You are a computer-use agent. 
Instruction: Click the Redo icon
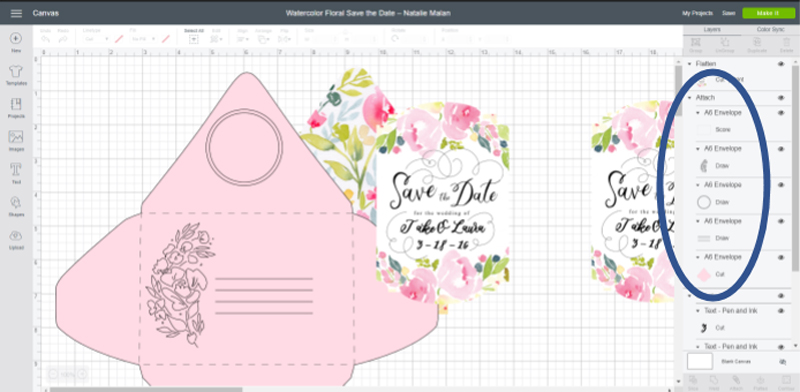pyautogui.click(x=63, y=39)
